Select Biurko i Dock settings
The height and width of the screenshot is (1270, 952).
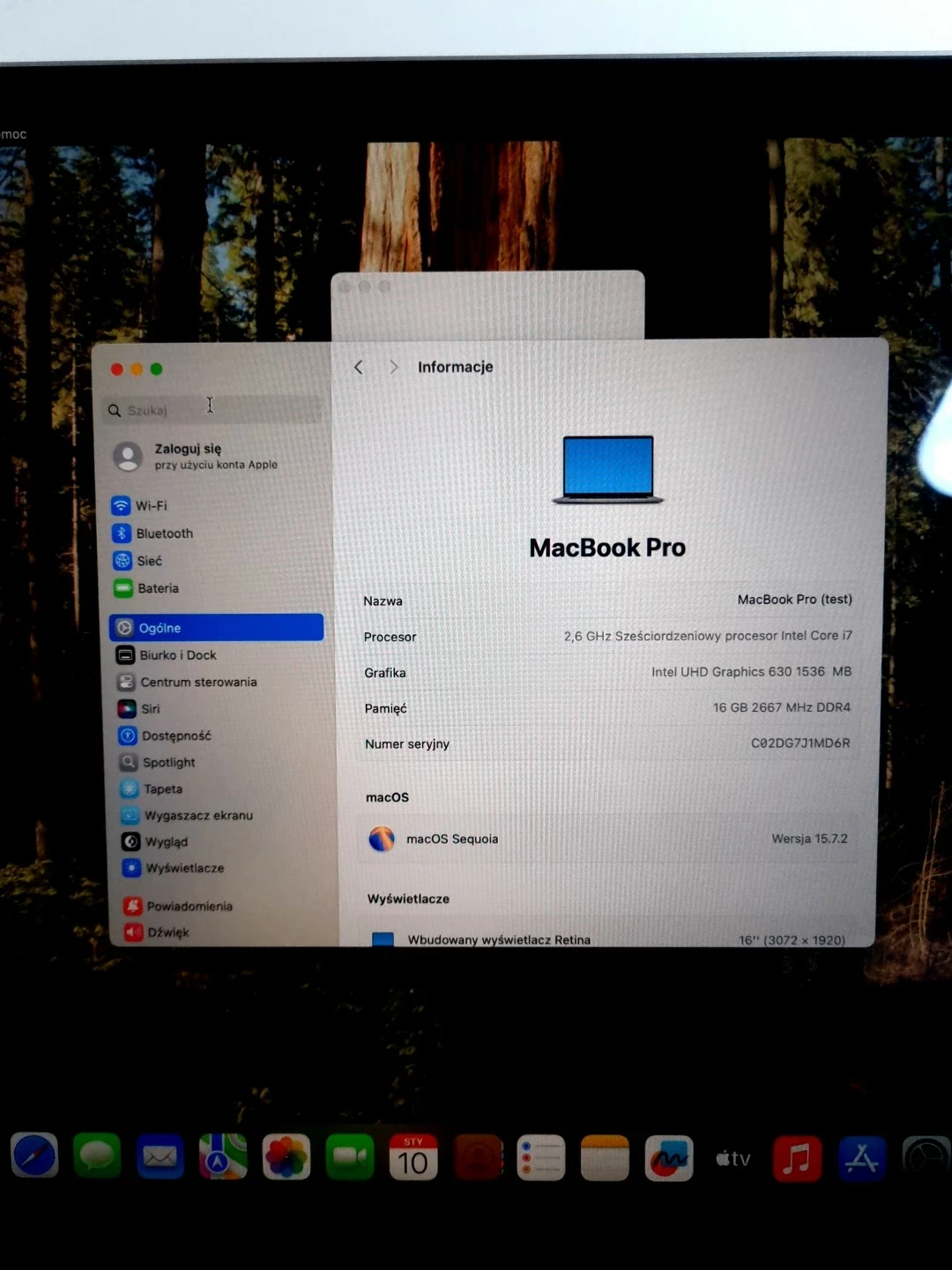pos(177,654)
